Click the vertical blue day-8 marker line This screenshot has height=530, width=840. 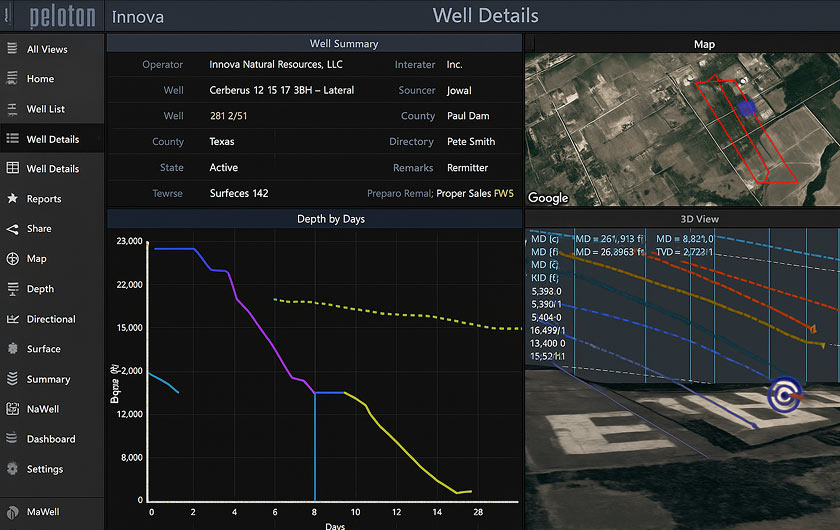tap(315, 450)
